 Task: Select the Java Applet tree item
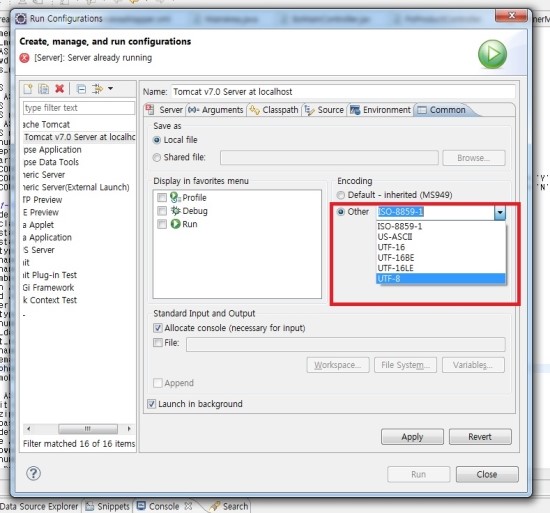point(39,225)
